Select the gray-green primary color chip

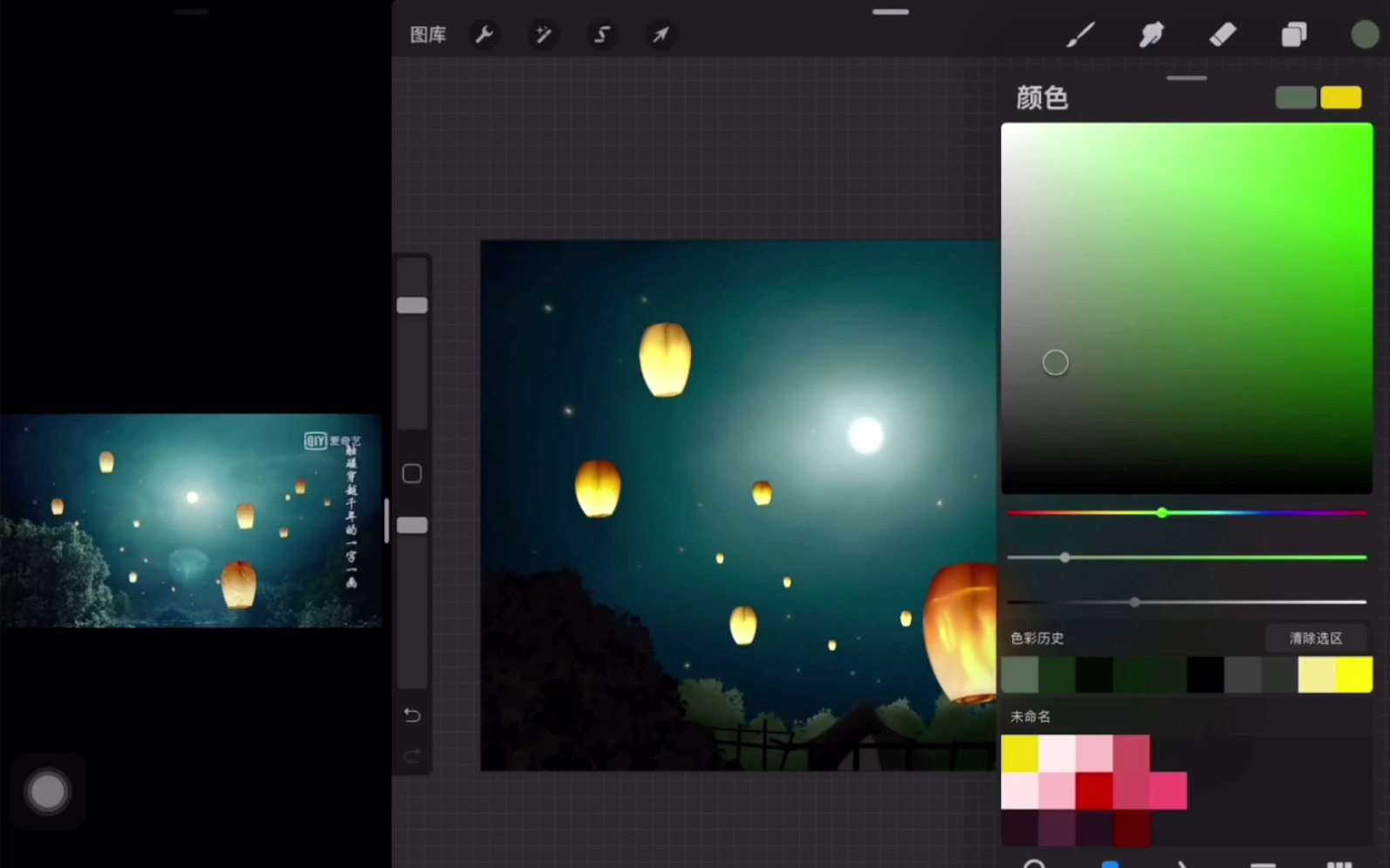pyautogui.click(x=1296, y=98)
